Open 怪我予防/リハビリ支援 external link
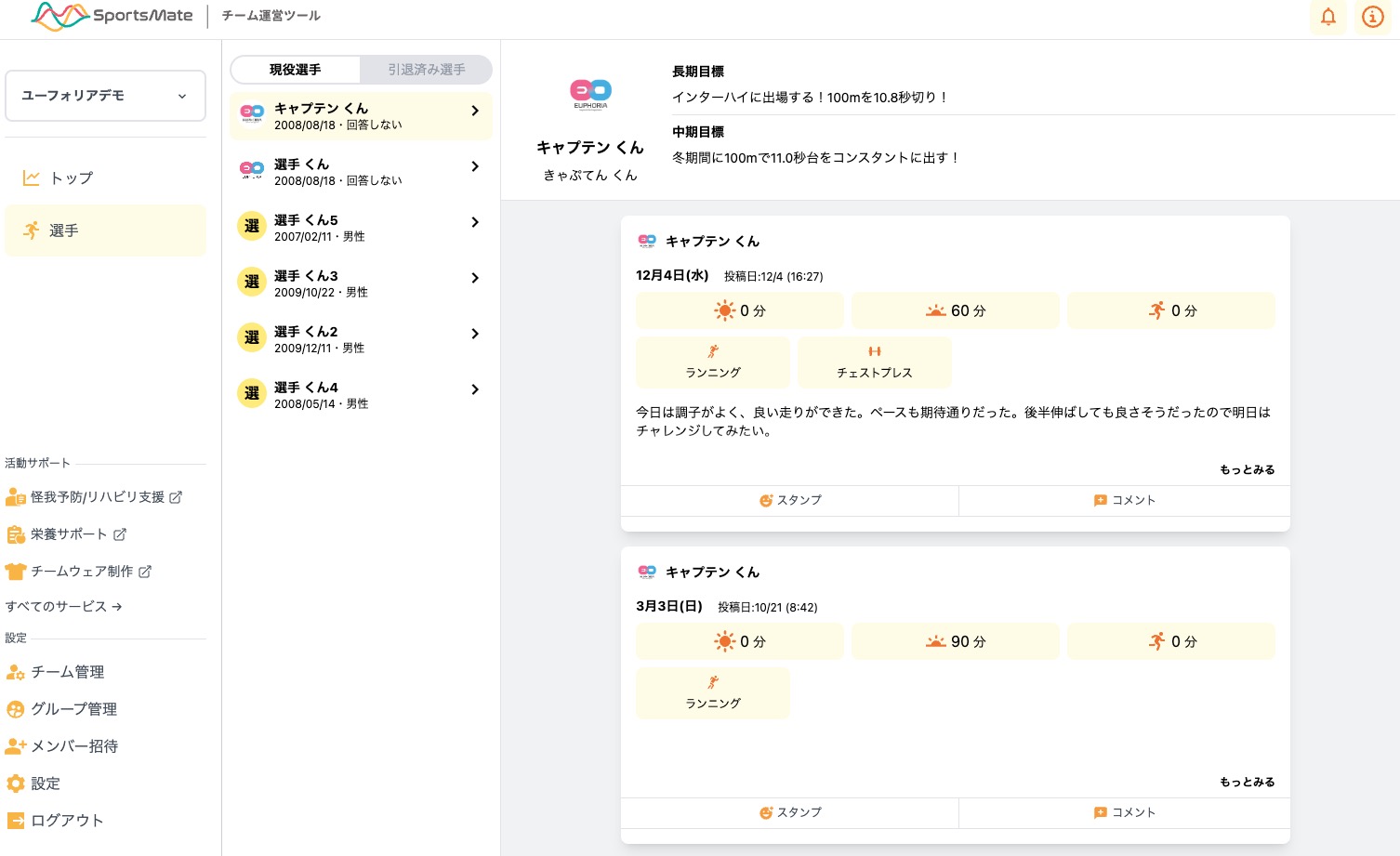This screenshot has height=856, width=1400. coord(94,497)
